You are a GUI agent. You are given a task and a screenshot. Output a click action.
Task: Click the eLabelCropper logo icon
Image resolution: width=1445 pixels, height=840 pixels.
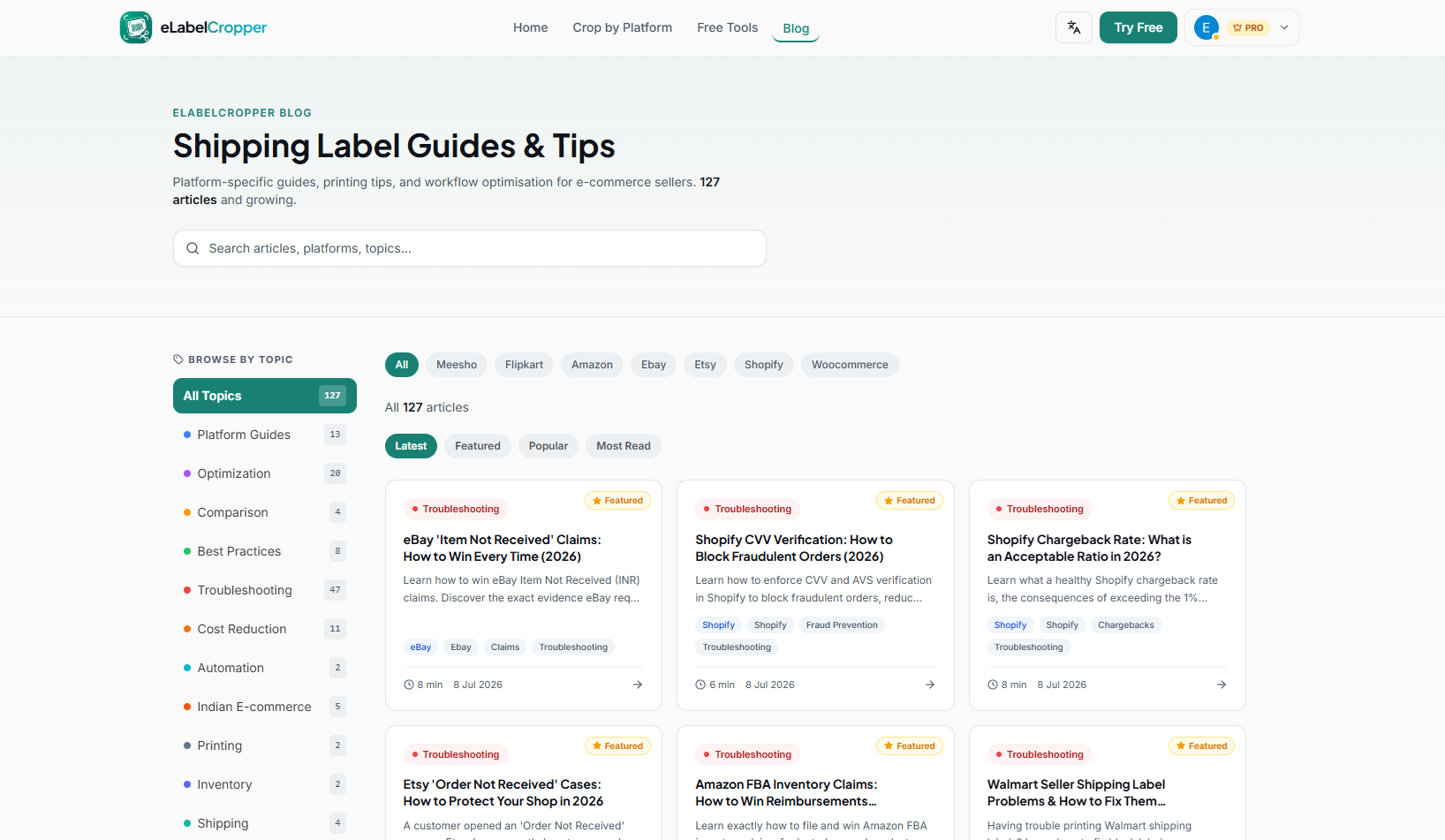(x=136, y=27)
